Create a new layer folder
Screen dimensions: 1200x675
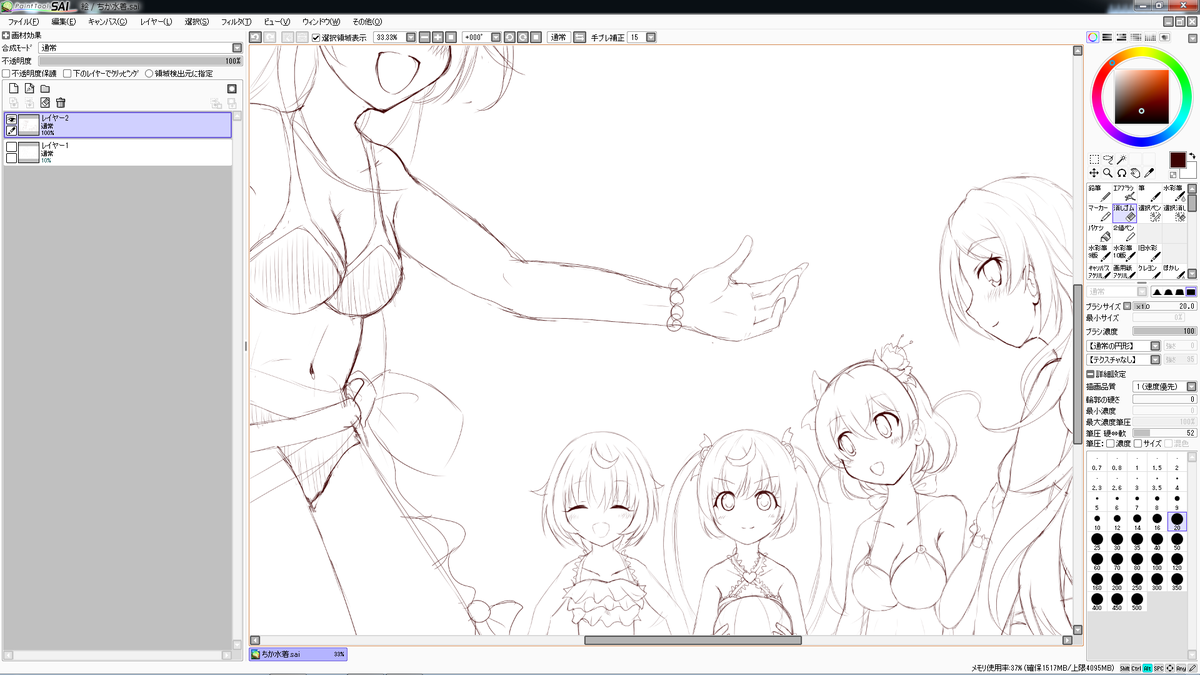click(45, 88)
